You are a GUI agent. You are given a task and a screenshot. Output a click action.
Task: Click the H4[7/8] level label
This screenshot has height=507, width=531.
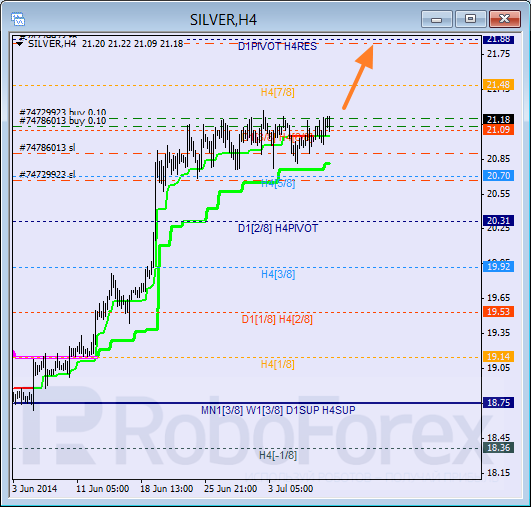(278, 92)
